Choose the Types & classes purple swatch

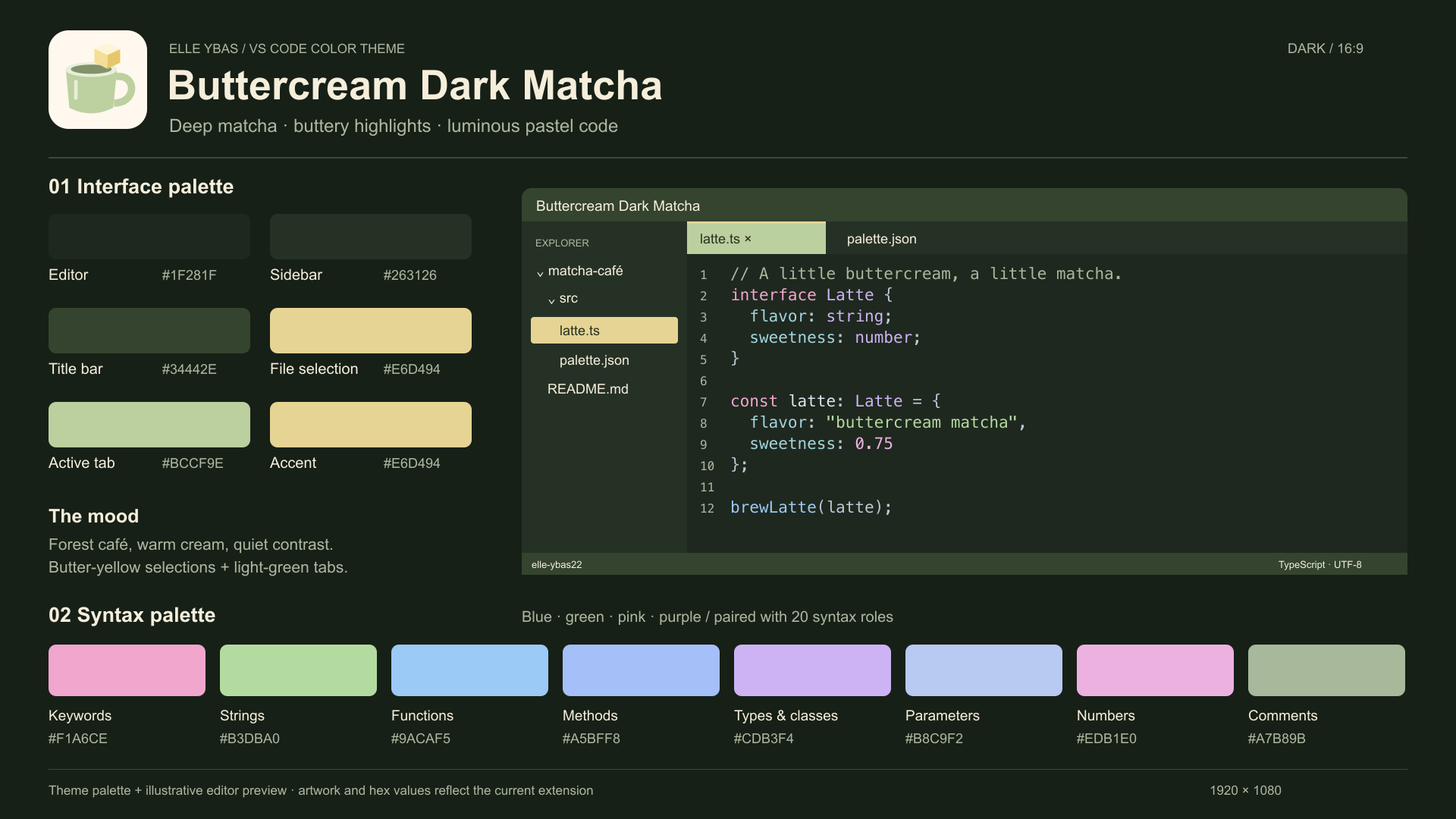tap(812, 670)
